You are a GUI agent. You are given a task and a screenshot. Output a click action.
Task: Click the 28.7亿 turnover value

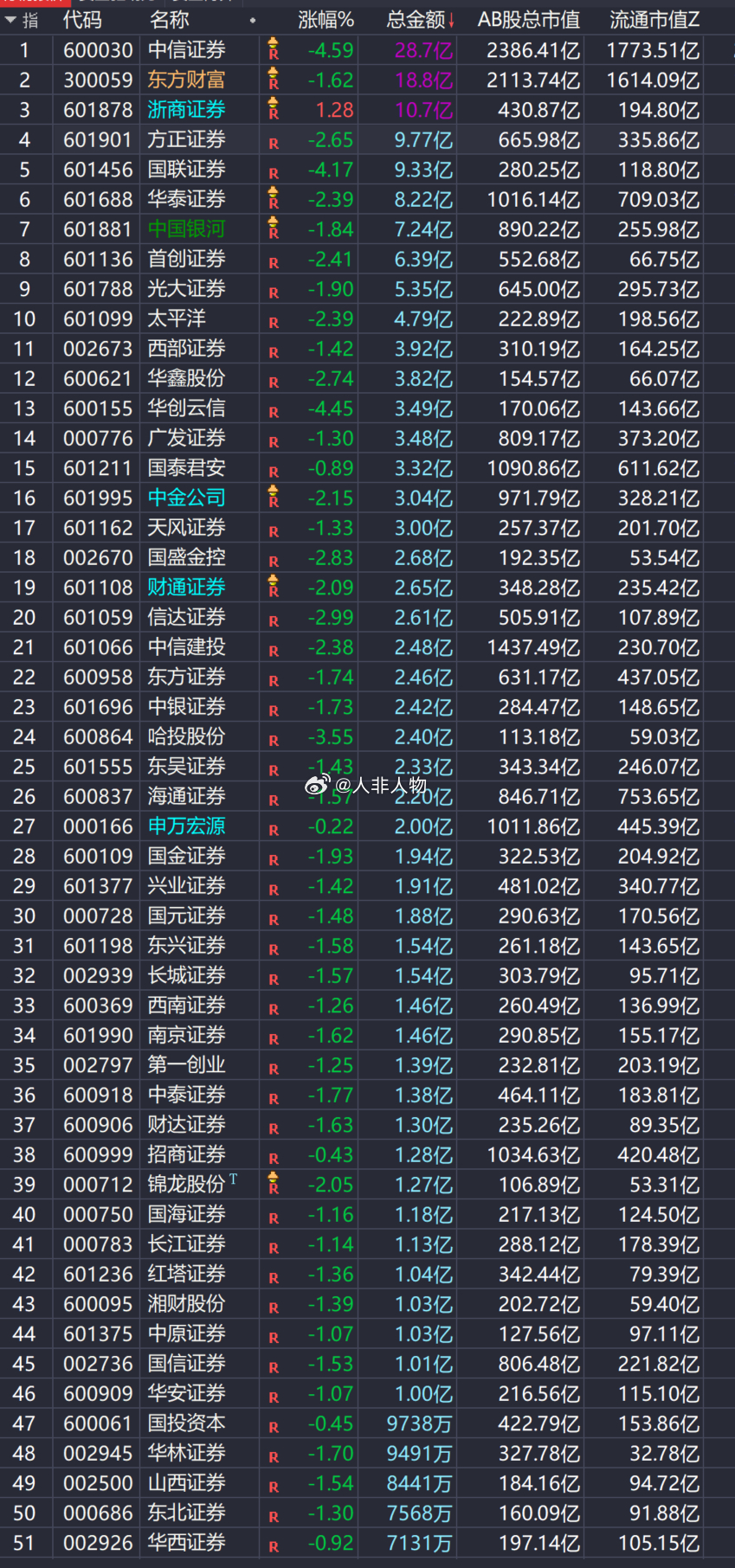(423, 50)
